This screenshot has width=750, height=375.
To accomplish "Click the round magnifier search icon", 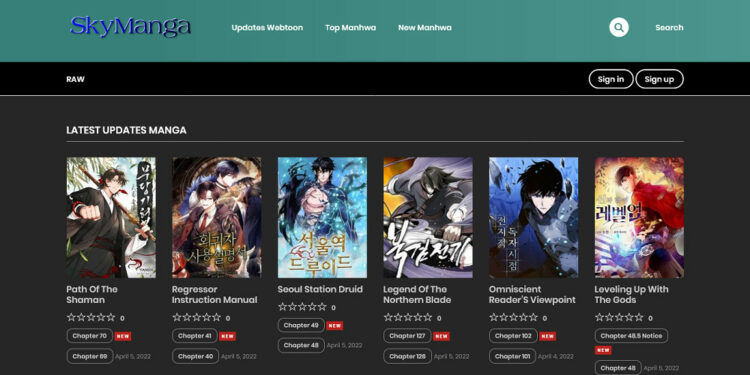I will [618, 27].
